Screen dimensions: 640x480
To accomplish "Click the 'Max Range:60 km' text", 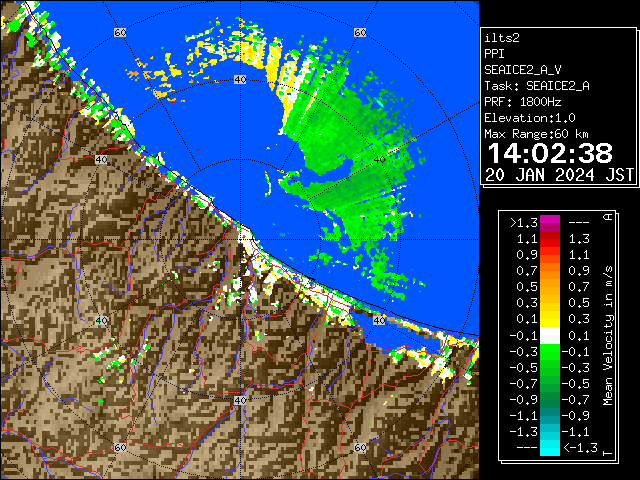I will 536,134.
